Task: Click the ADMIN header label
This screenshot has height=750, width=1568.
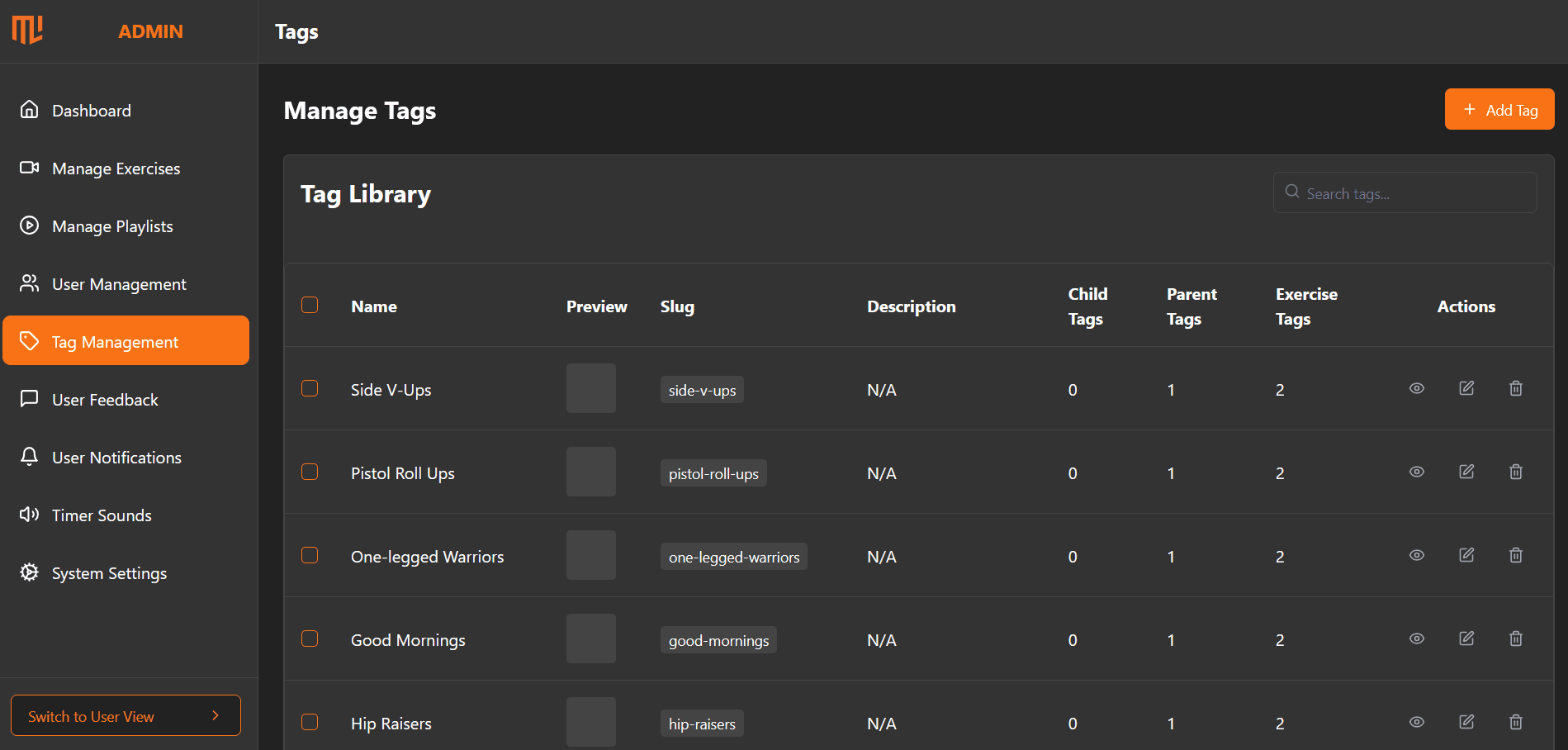Action: 150,31
